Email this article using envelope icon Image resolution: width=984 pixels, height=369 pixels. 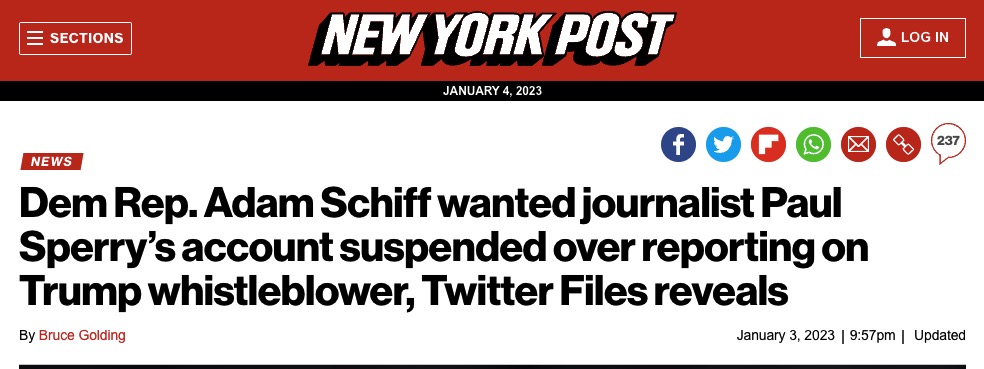[858, 144]
